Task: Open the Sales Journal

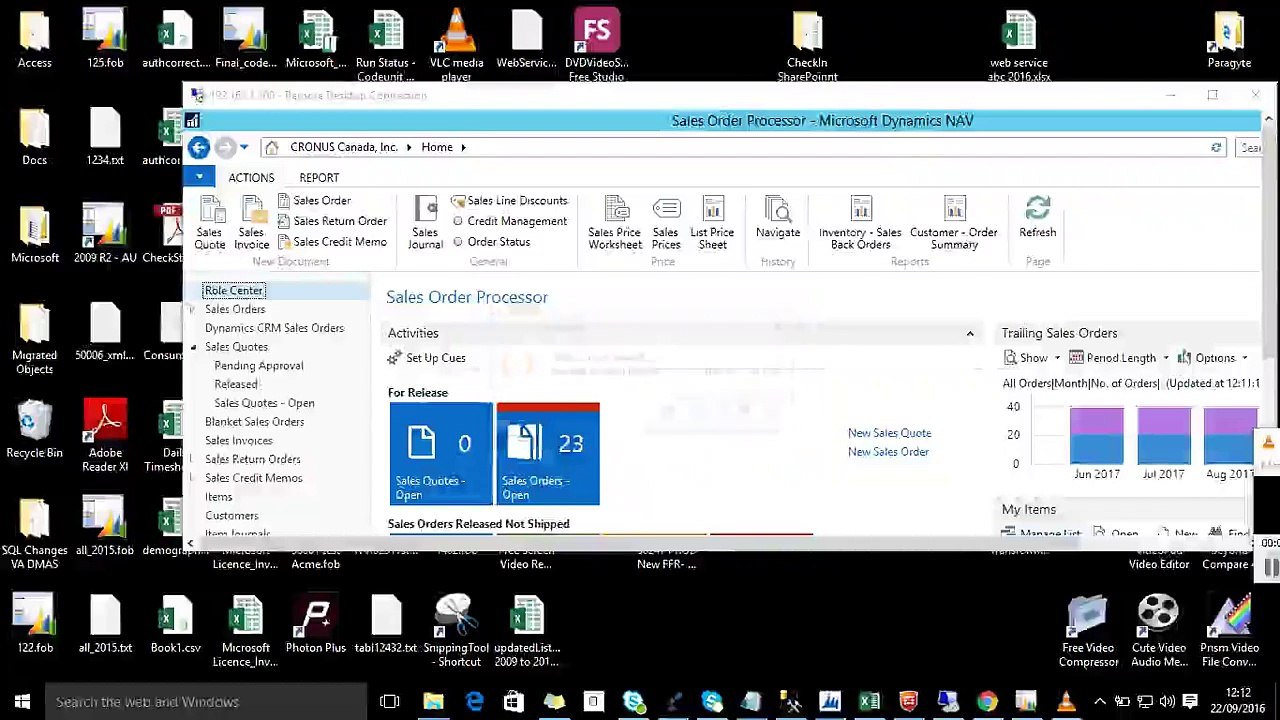Action: point(425,222)
